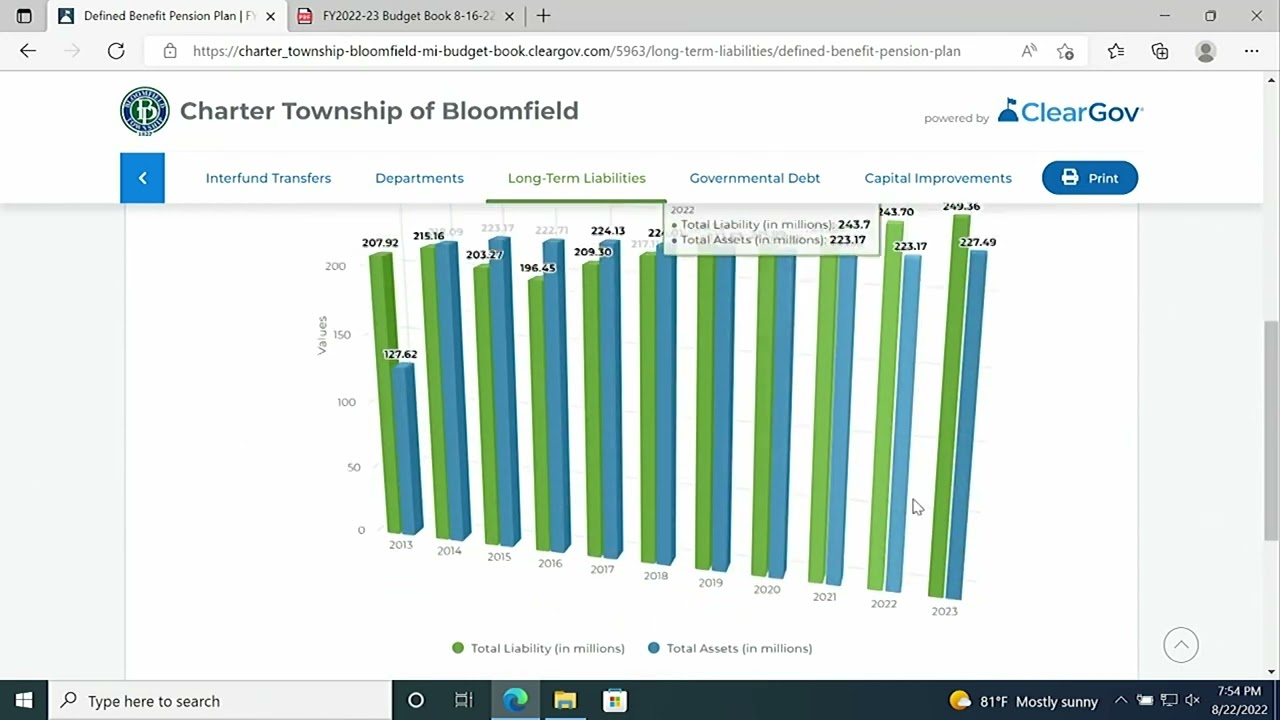
Task: Open Edge settings and more menu
Action: click(x=1252, y=51)
